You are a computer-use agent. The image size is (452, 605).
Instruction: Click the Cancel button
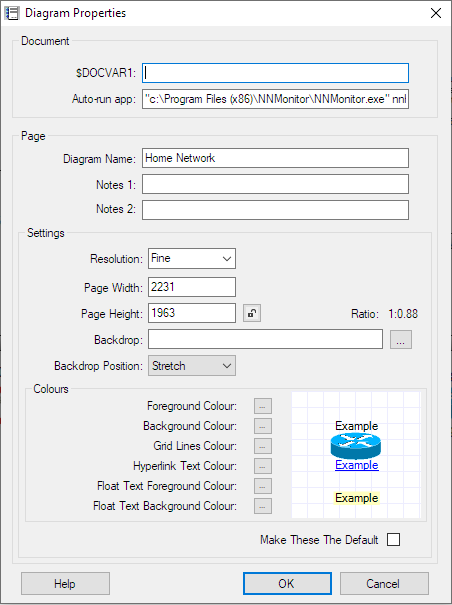(384, 583)
